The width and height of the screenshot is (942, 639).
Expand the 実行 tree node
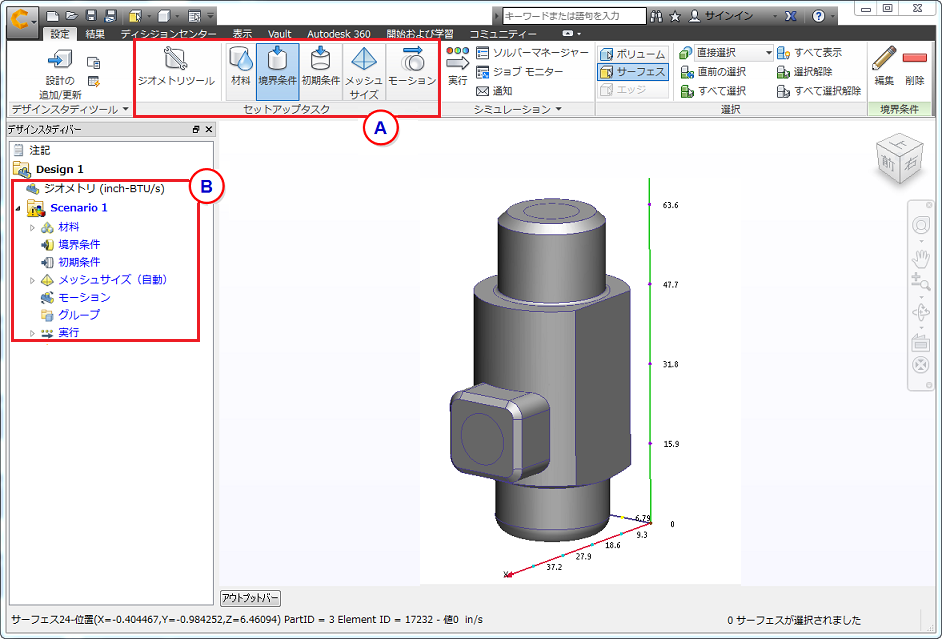click(x=32, y=333)
